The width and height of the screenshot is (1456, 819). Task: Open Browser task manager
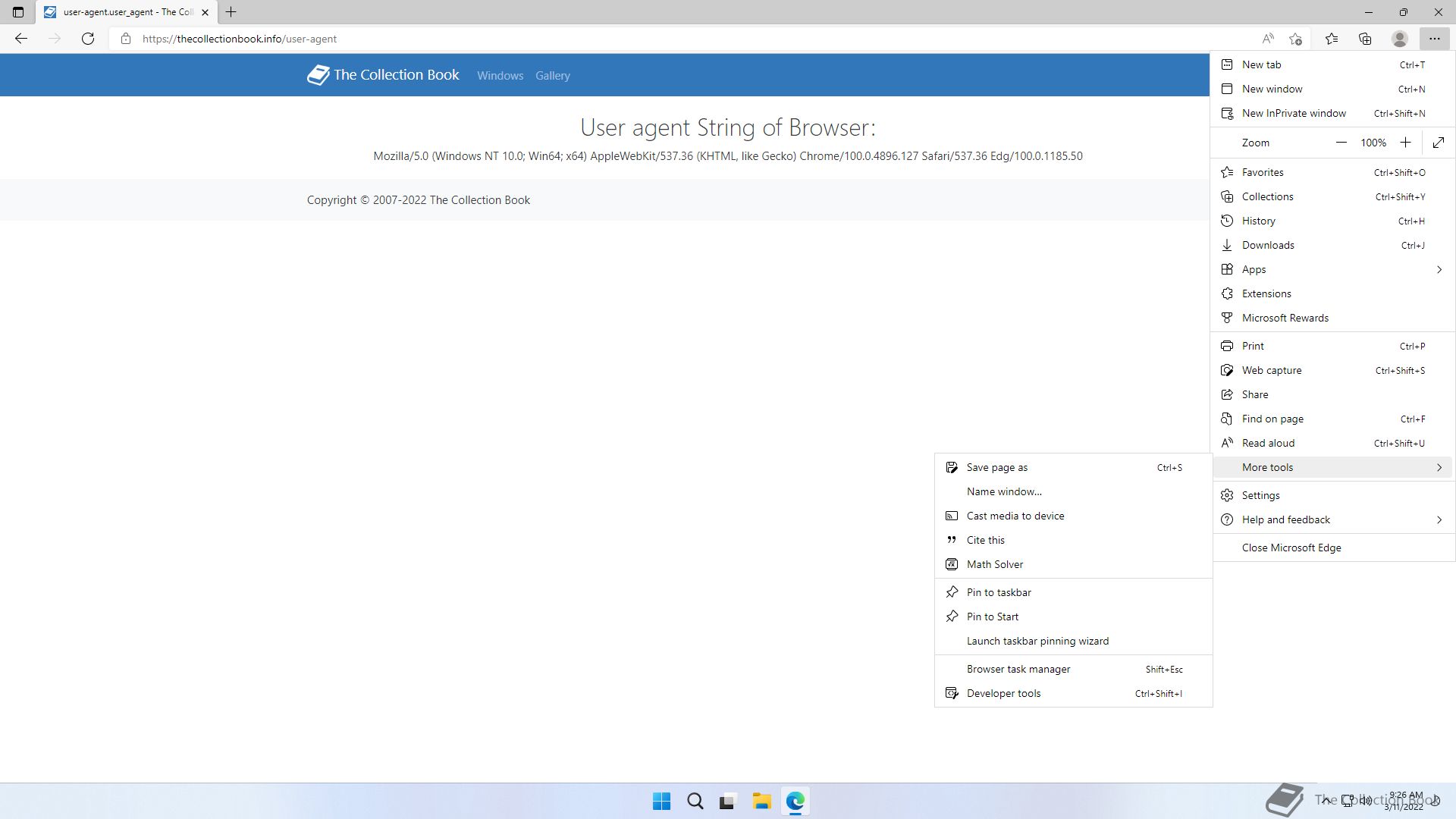pos(1073,669)
